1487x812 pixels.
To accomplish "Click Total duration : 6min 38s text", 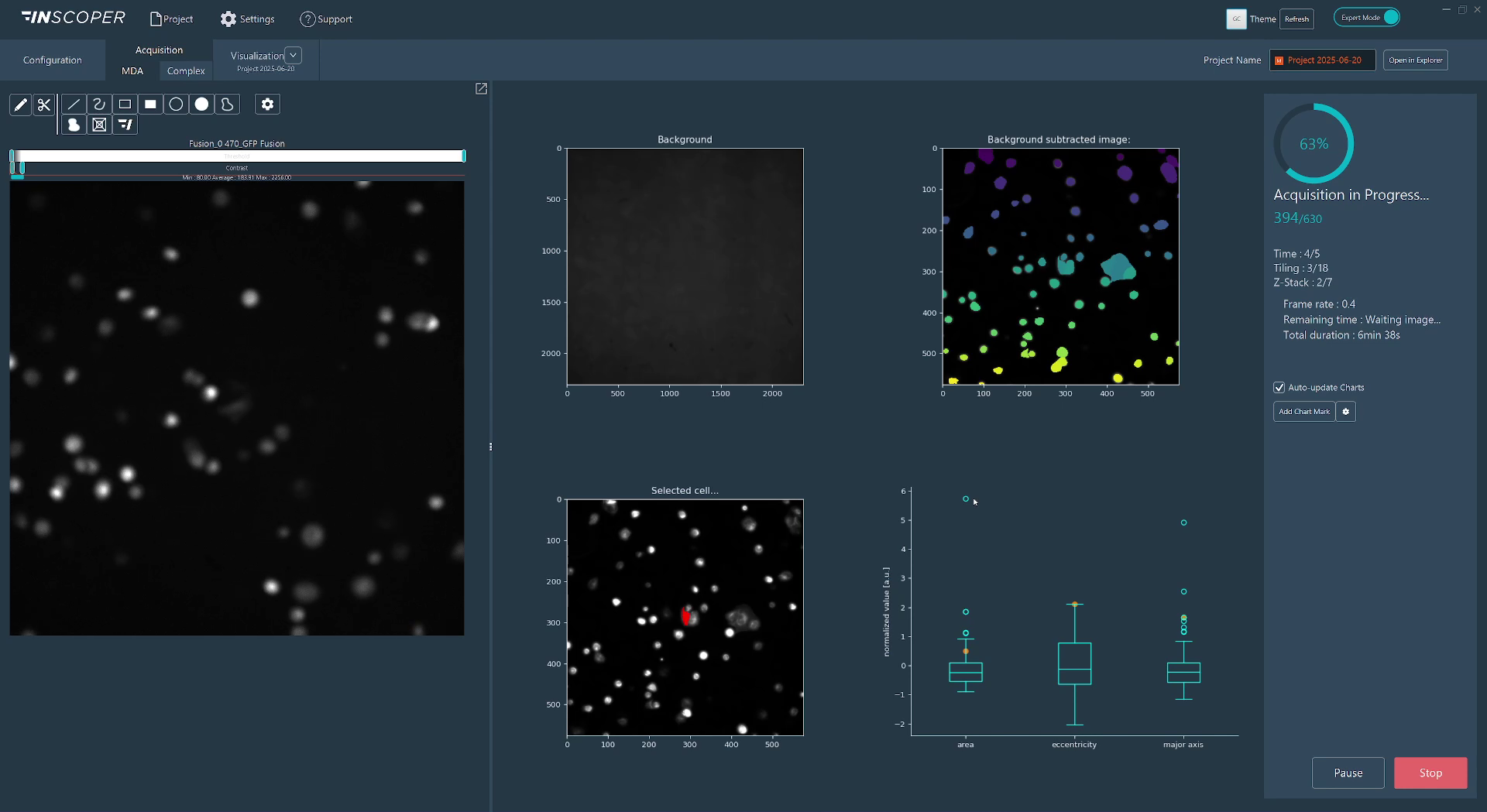I will tap(1341, 335).
